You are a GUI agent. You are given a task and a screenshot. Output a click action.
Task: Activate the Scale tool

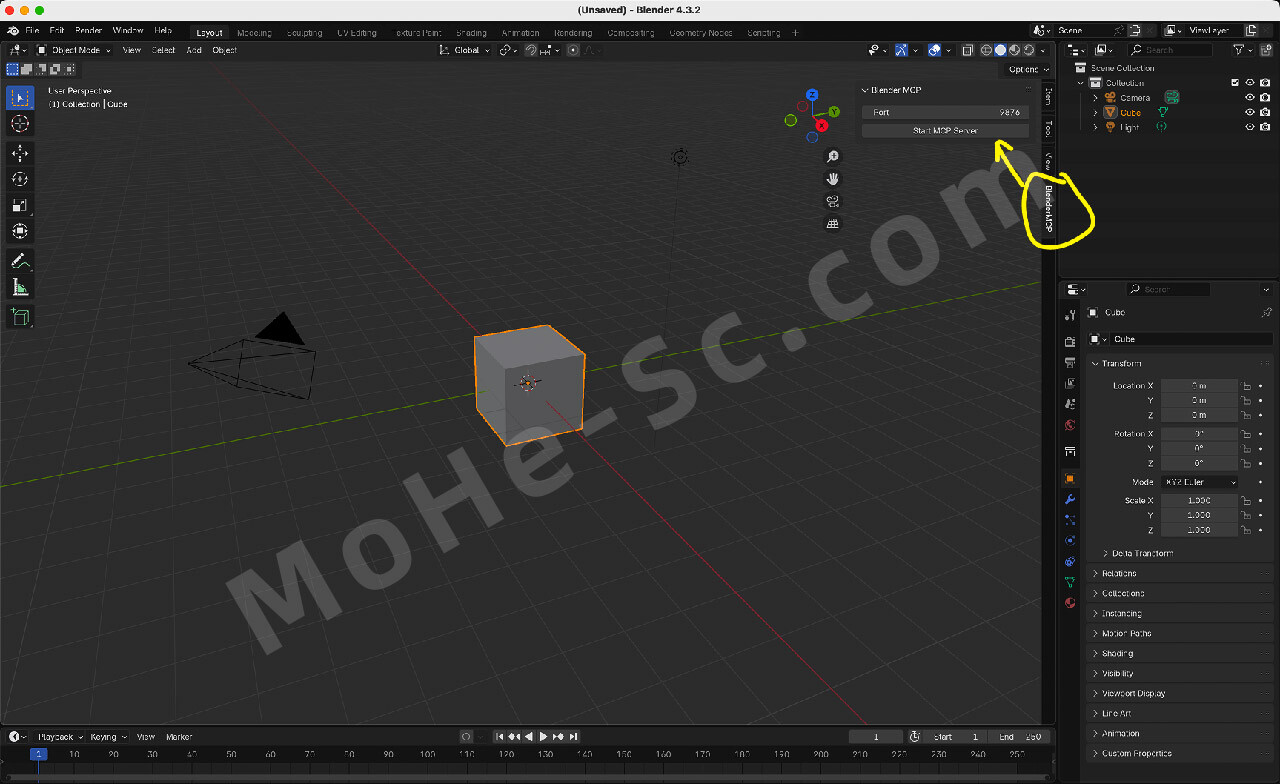(19, 205)
